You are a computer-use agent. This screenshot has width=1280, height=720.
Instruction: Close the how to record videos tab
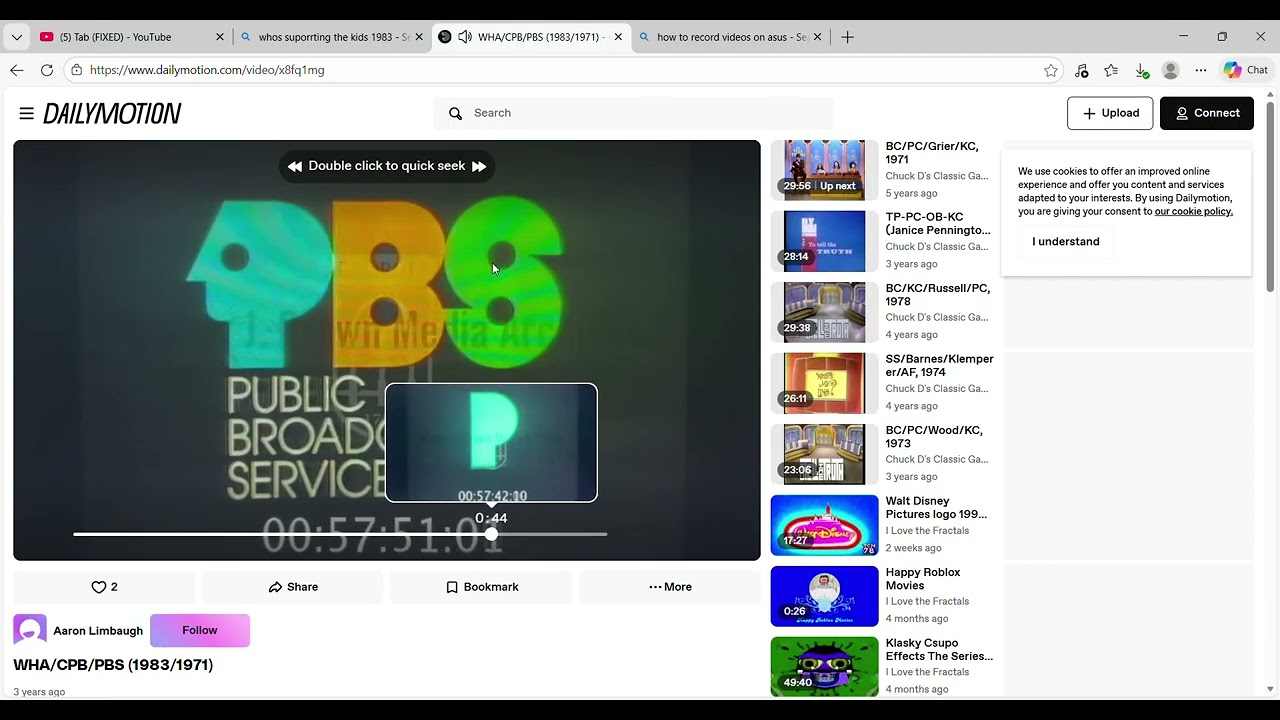click(x=817, y=37)
